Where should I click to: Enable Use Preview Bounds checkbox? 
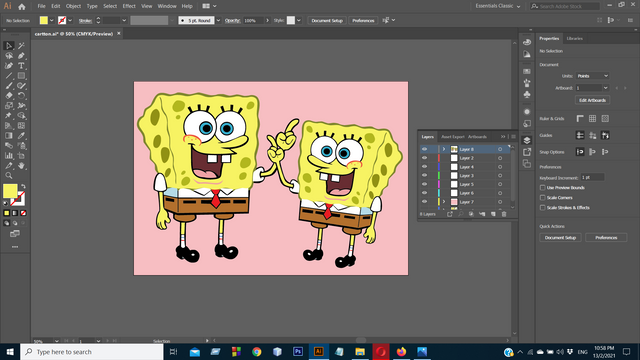[542, 188]
